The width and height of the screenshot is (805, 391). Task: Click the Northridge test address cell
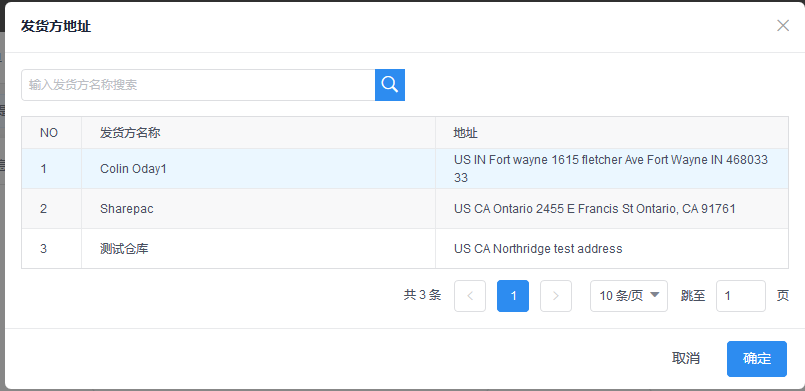coord(611,249)
